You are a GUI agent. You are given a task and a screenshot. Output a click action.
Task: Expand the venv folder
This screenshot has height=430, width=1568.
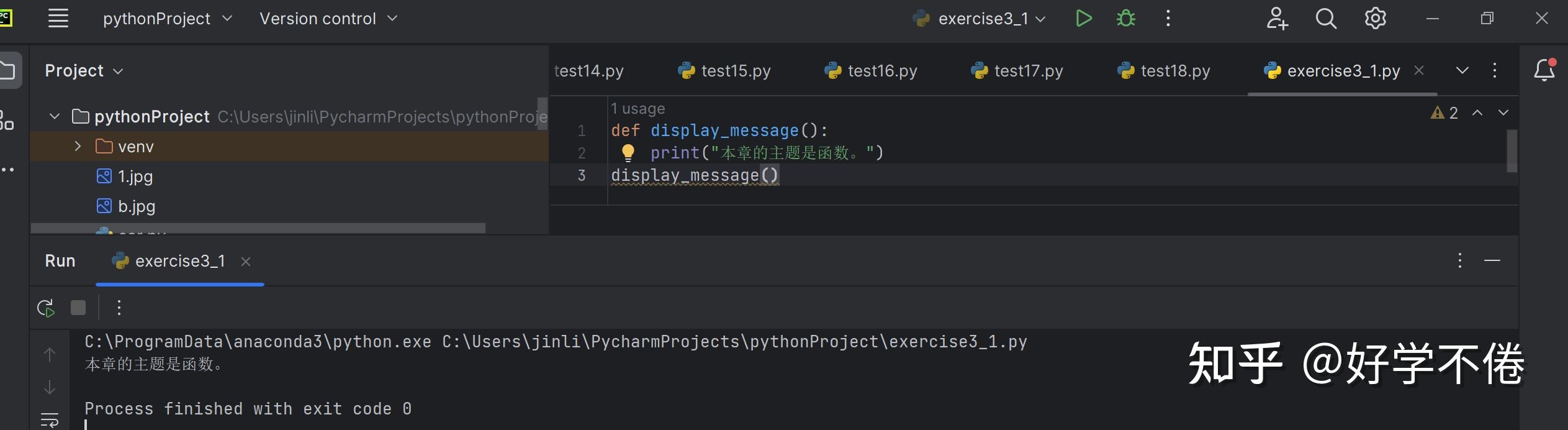(x=78, y=147)
